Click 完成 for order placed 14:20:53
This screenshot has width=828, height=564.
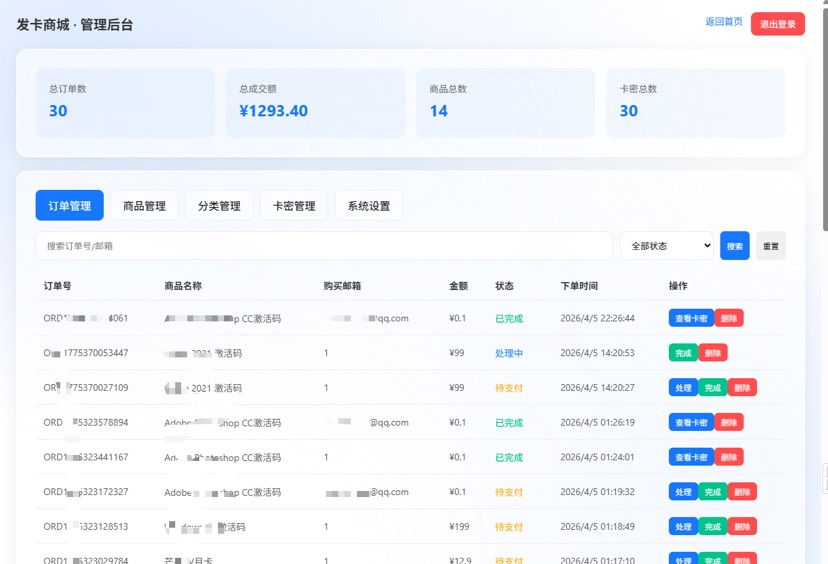click(x=683, y=353)
